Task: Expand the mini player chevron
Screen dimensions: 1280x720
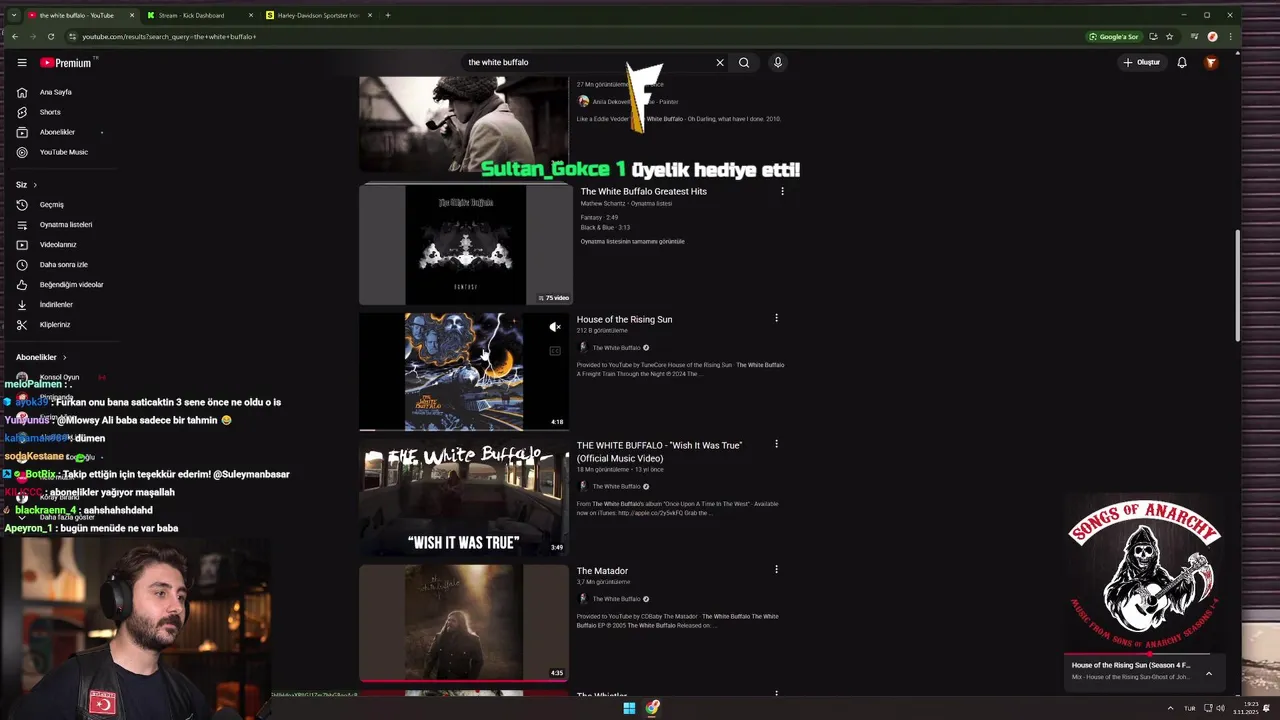Action: click(x=1209, y=674)
